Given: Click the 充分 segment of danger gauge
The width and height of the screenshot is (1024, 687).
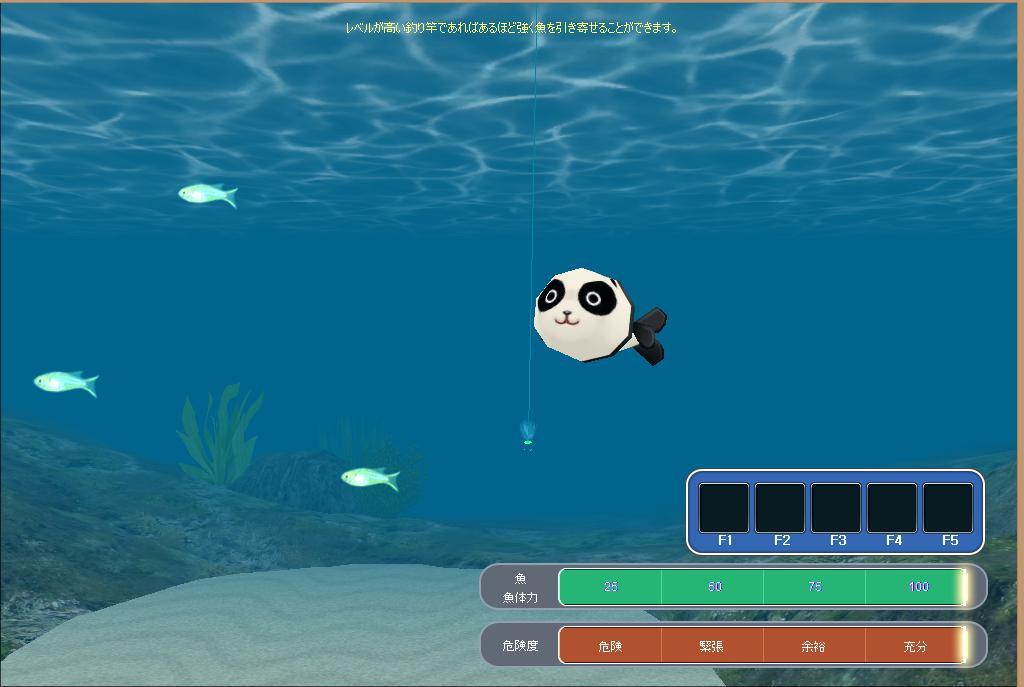Looking at the screenshot, I should click(x=916, y=645).
